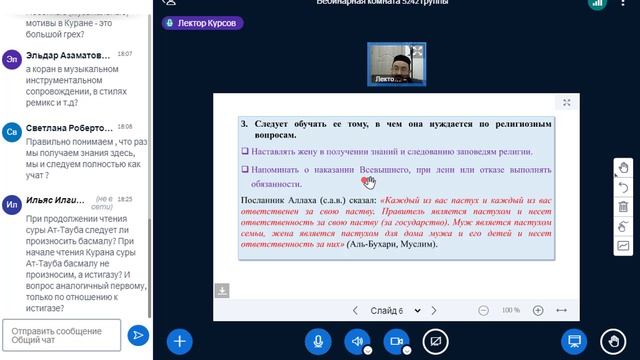This screenshot has height=360, width=640.
Task: Start screen sharing with crossed-screen icon
Action: (436, 341)
